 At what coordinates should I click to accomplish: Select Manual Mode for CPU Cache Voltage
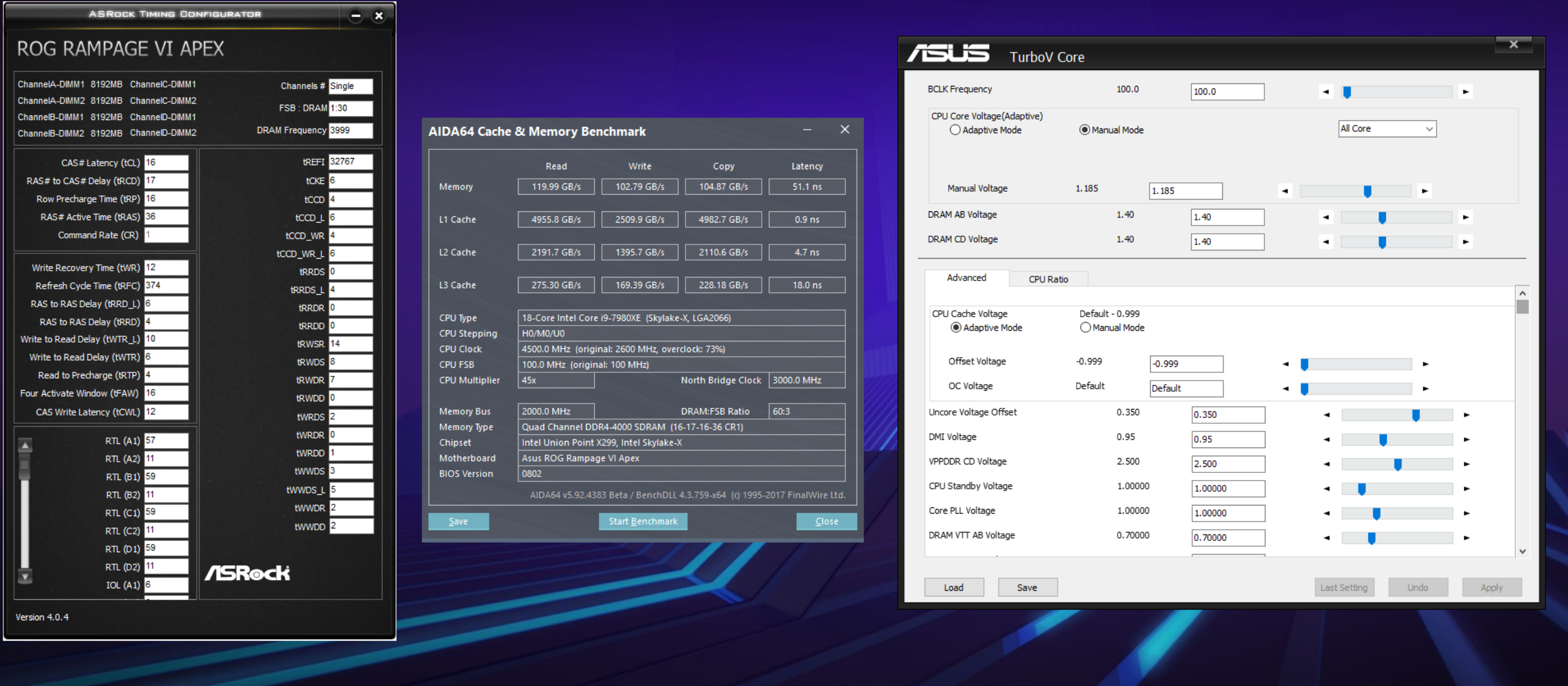[1086, 327]
